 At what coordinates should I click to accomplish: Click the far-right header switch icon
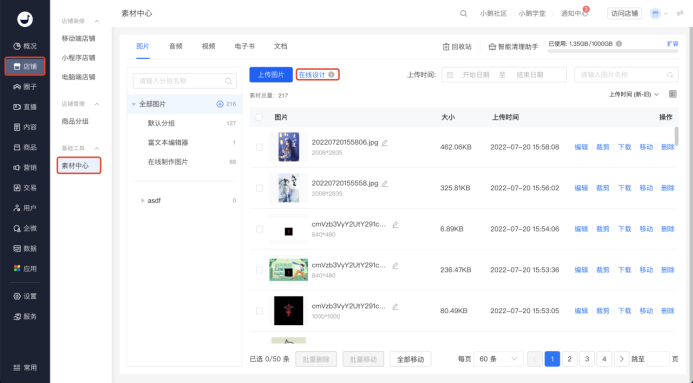point(680,14)
